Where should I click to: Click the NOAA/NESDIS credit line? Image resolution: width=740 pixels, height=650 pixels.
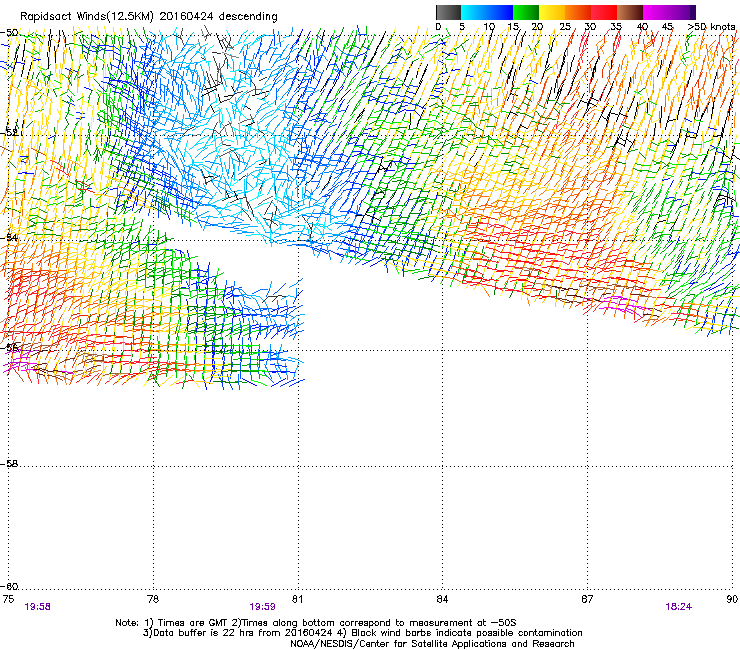(x=432, y=643)
